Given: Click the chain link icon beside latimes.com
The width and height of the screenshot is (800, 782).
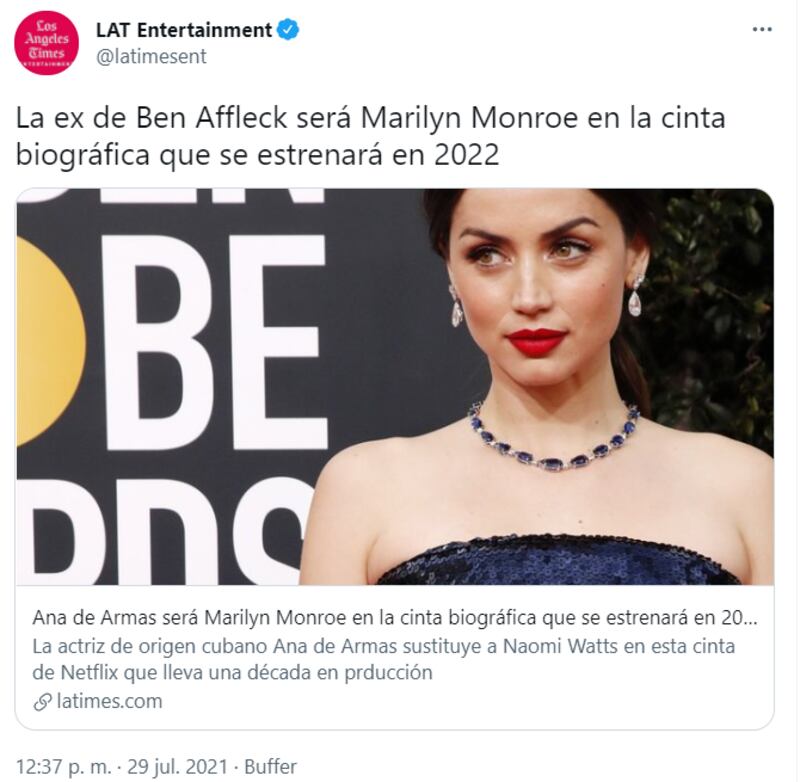Looking at the screenshot, I should [42, 702].
